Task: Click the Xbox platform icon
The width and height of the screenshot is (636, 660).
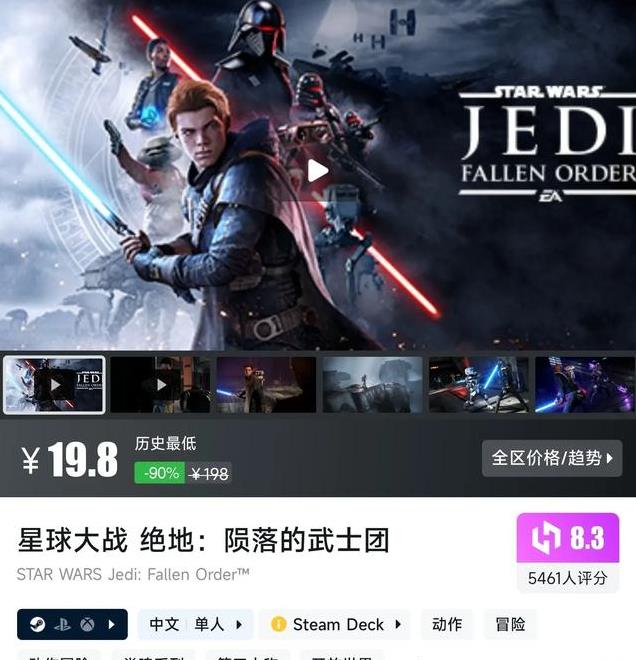Action: coord(88,625)
